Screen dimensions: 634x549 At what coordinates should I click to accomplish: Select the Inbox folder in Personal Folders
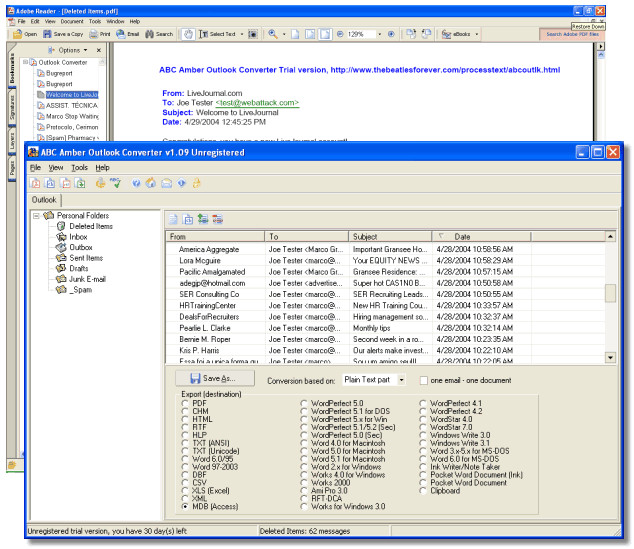click(78, 237)
